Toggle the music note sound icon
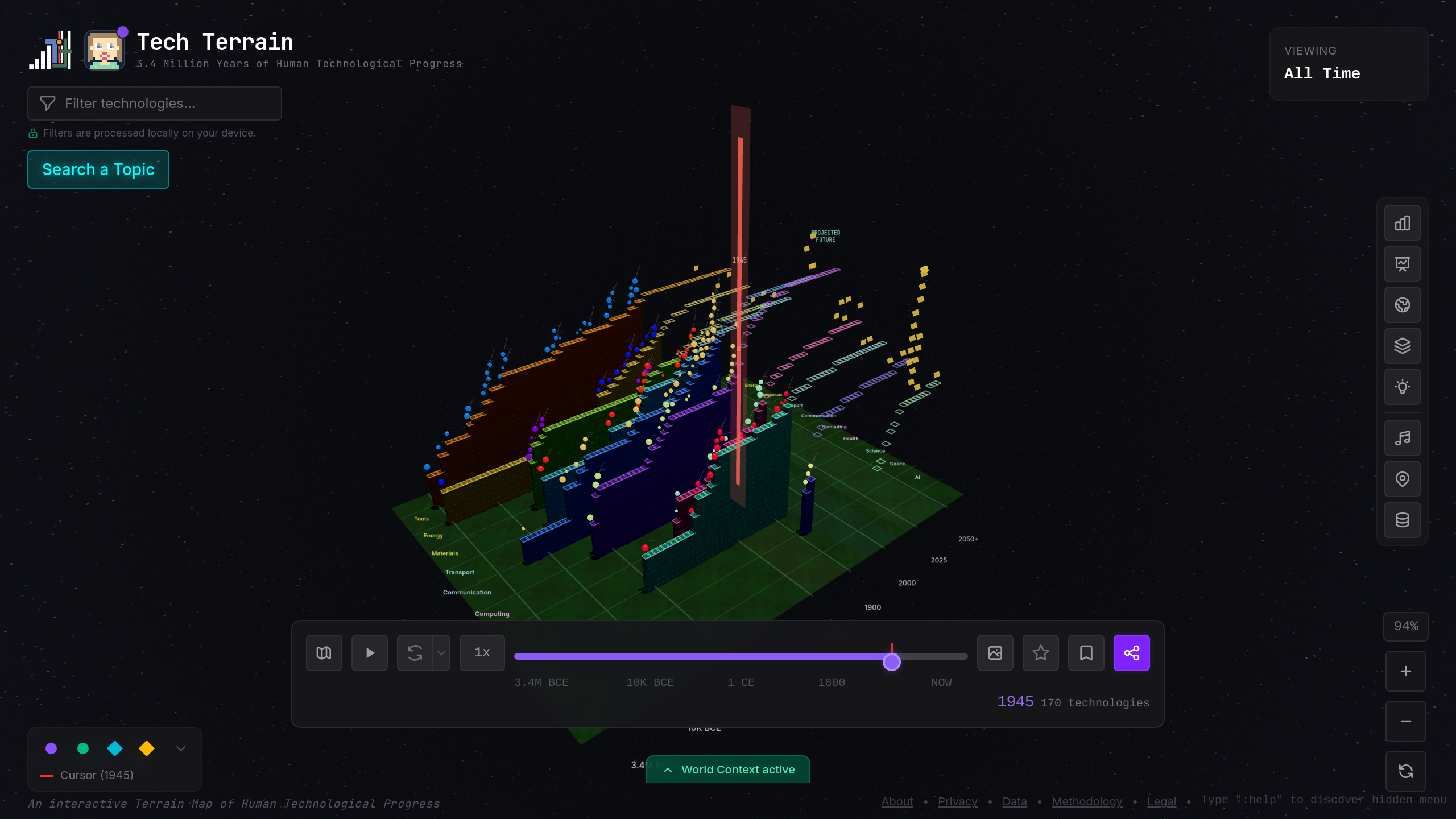Viewport: 1456px width, 819px height. (x=1402, y=438)
